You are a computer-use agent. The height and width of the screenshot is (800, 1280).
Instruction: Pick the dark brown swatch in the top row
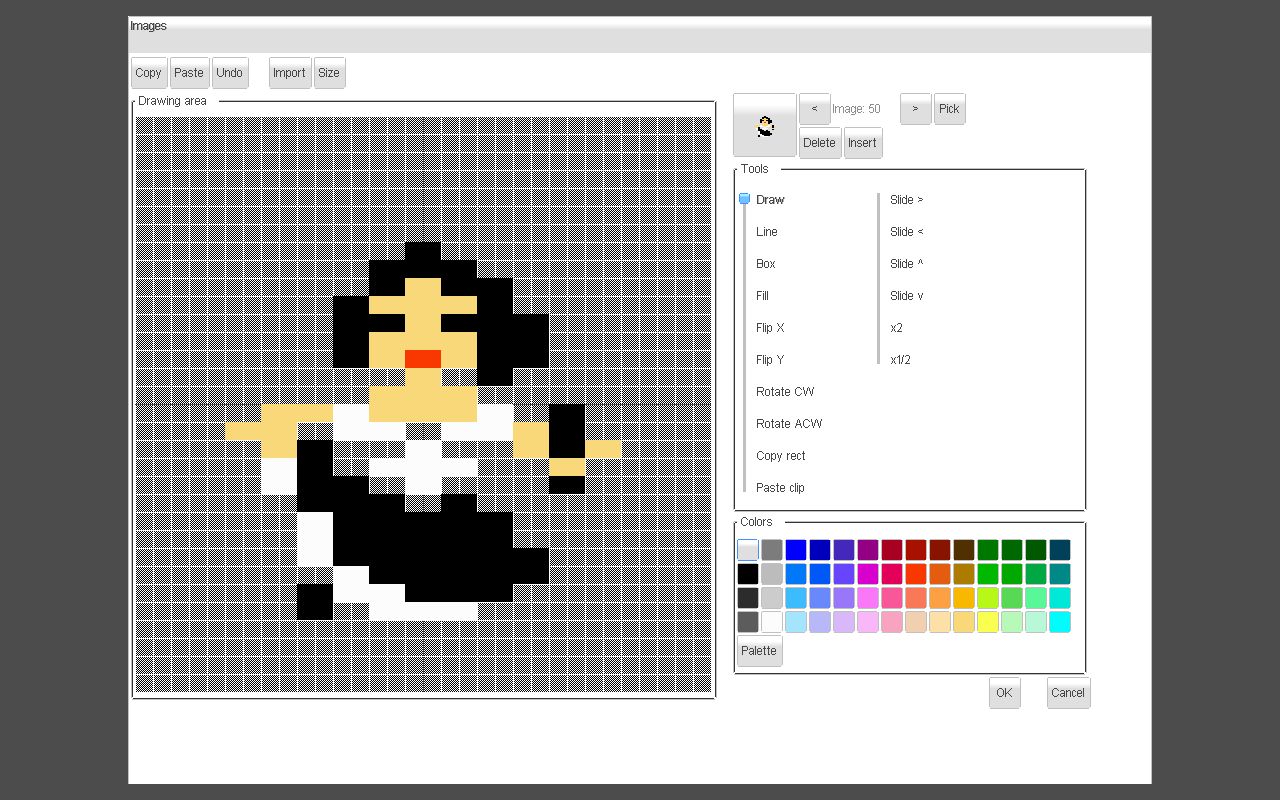coord(964,550)
